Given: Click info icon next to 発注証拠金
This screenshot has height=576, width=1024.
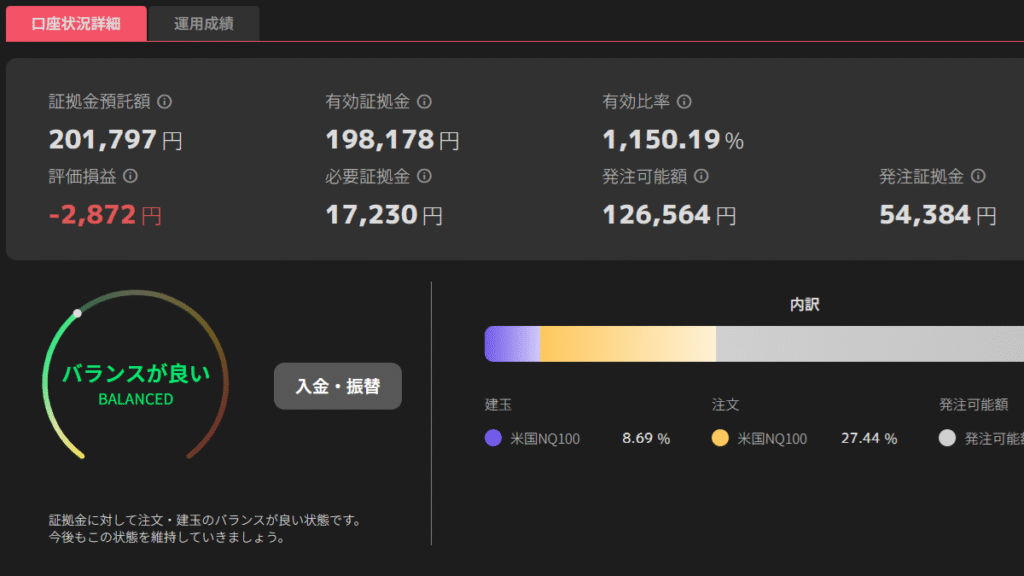Looking at the screenshot, I should point(978,176).
